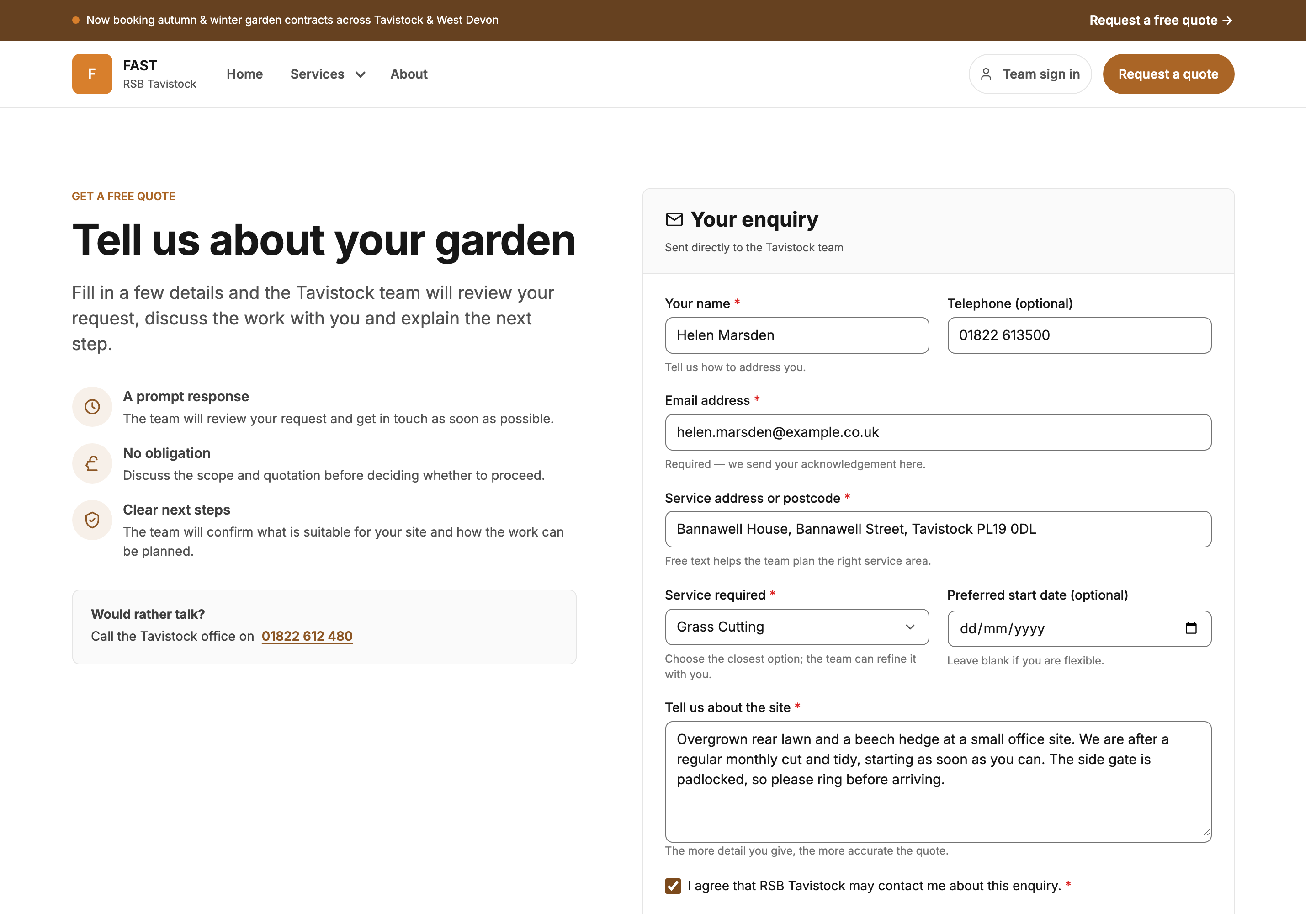Click the orange F logo icon

(92, 74)
